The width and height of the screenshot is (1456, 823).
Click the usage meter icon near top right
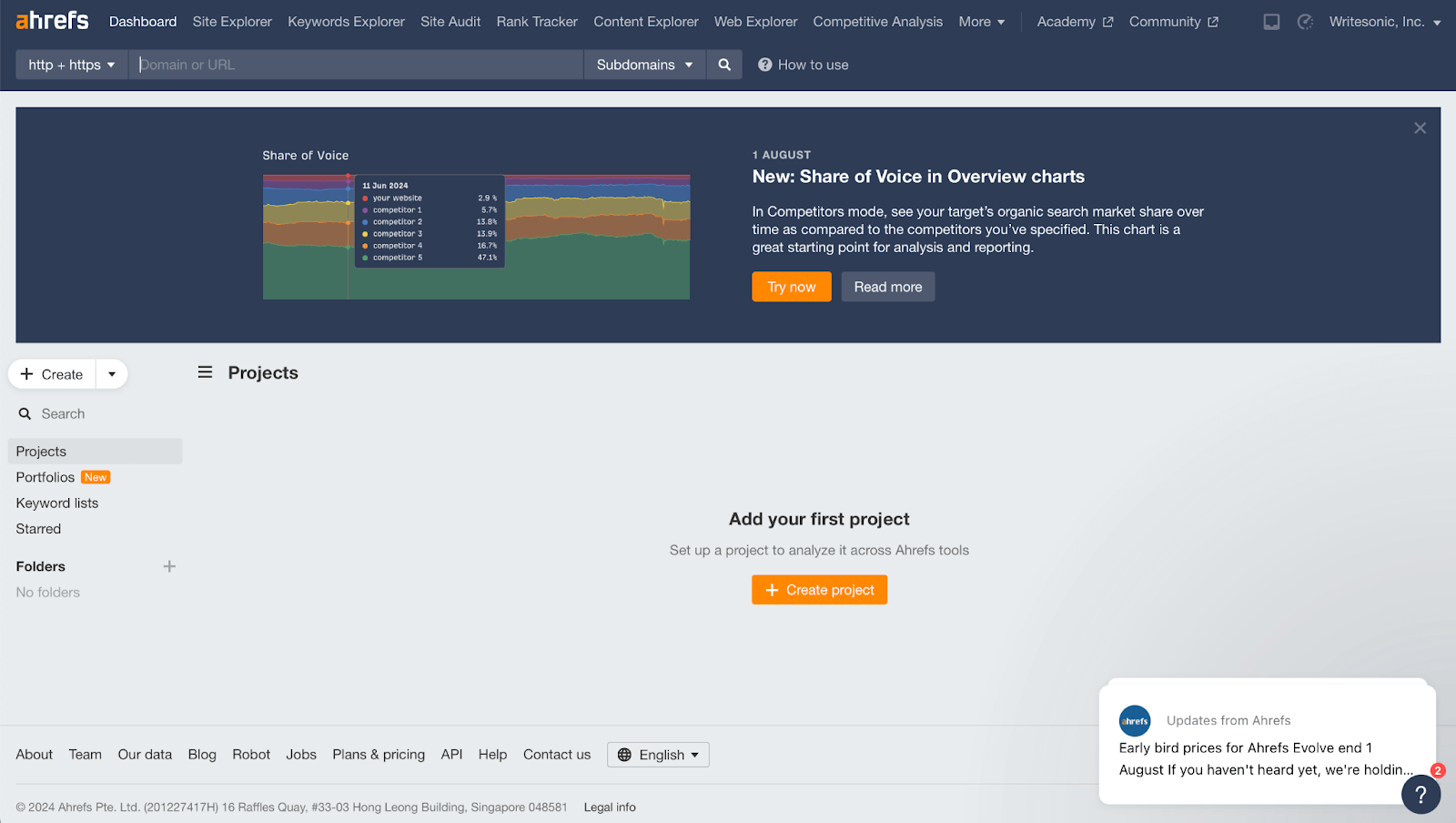click(1305, 21)
